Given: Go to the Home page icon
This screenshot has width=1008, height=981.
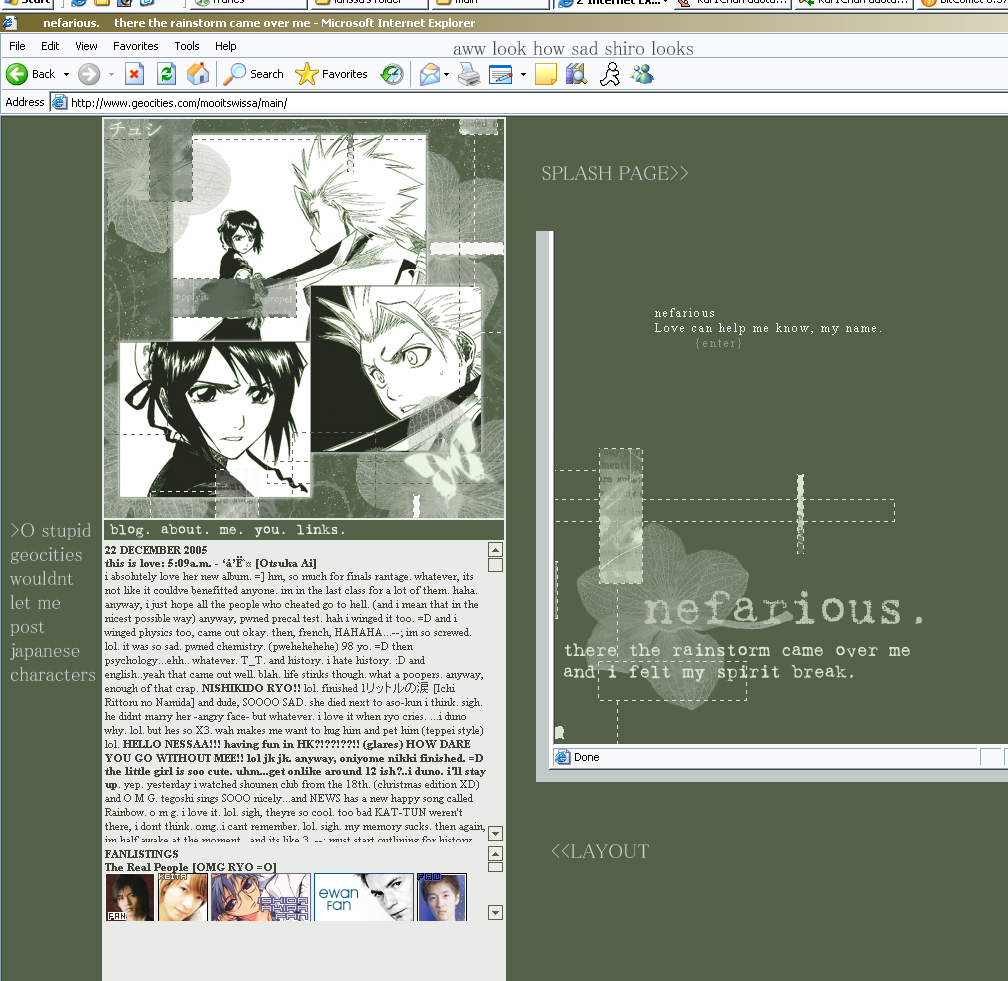Looking at the screenshot, I should pos(198,74).
